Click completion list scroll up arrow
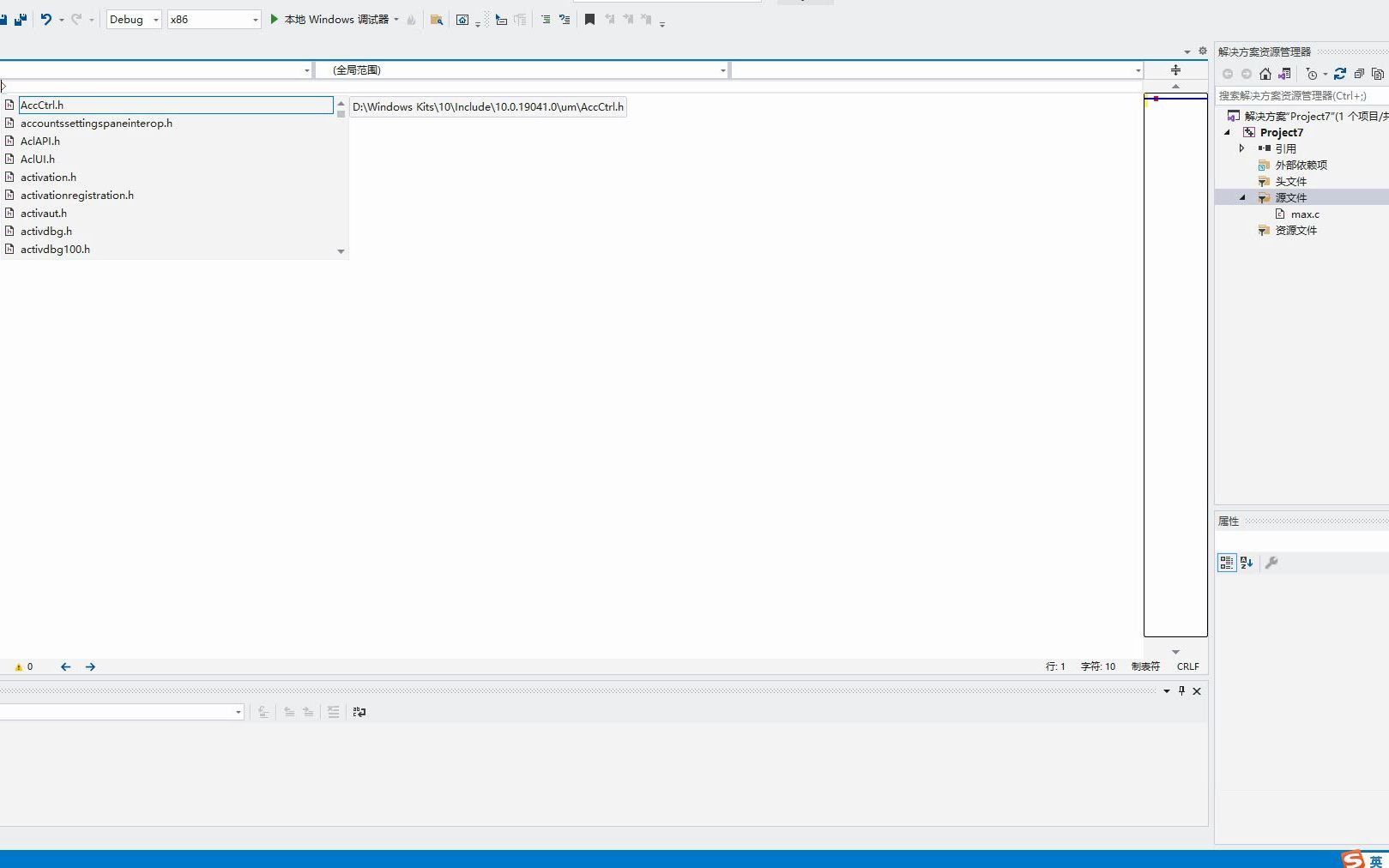 (x=341, y=103)
